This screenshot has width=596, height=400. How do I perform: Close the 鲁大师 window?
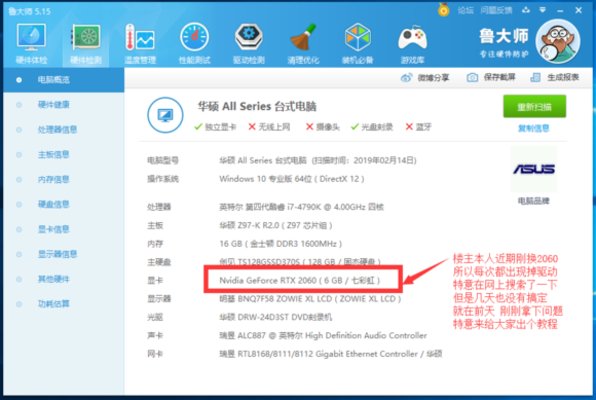579,10
